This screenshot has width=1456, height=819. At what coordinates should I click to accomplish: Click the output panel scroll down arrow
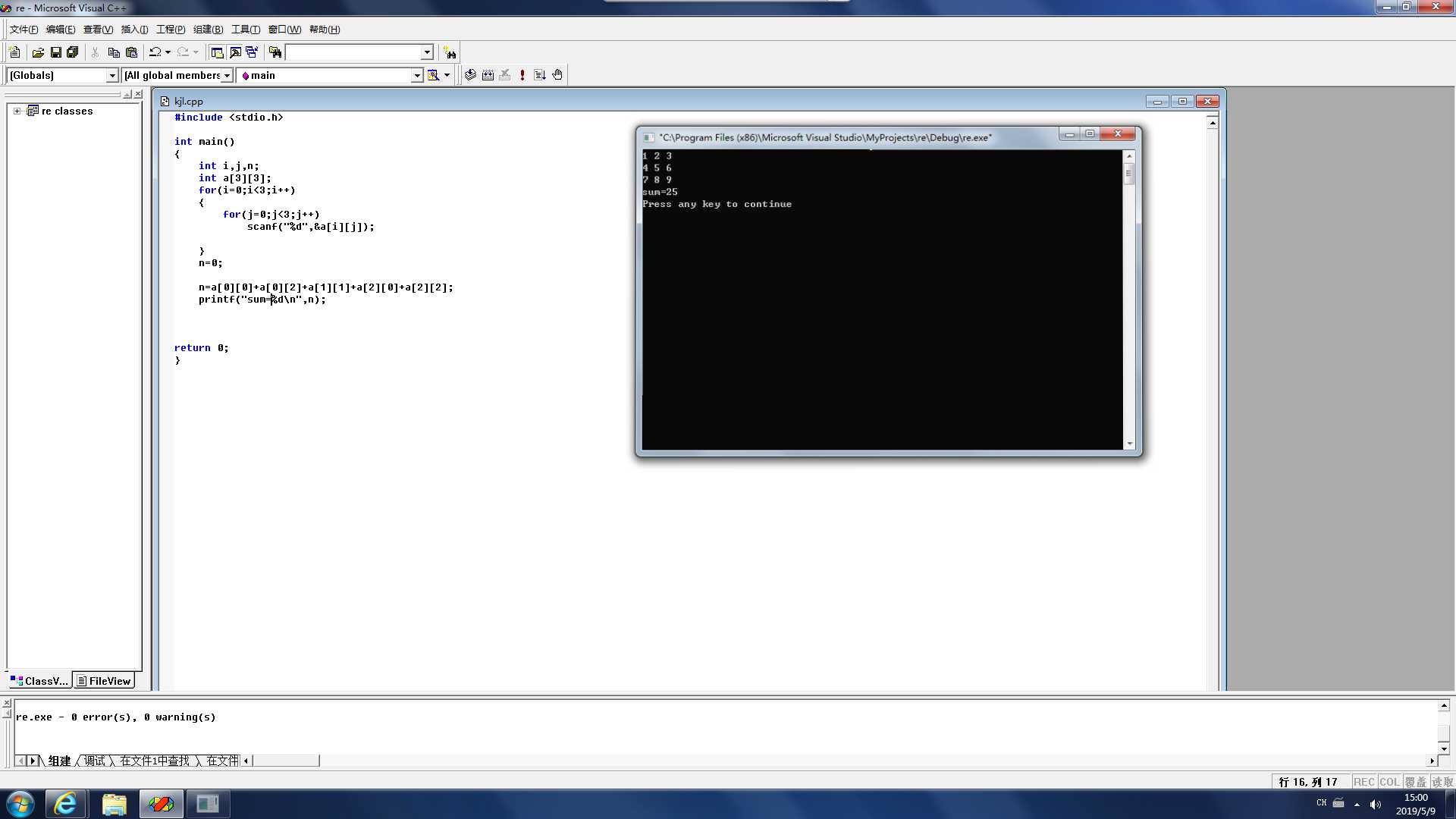coord(1444,748)
